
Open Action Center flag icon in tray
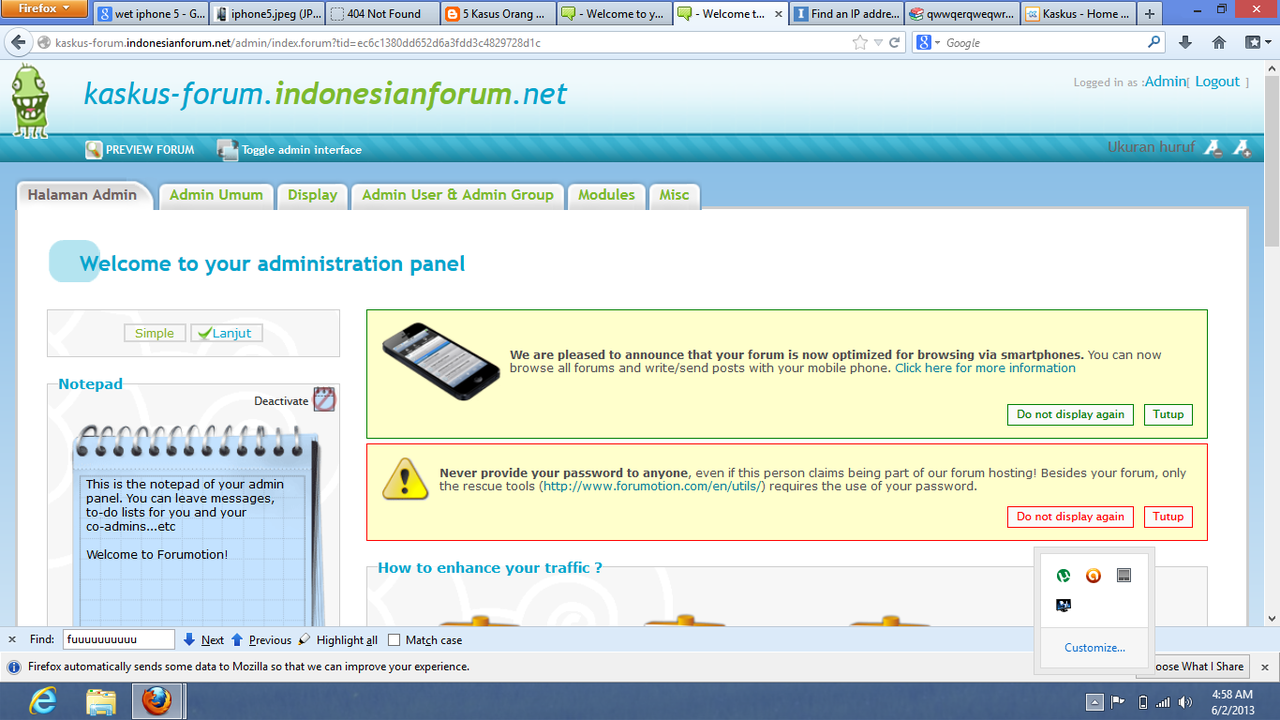1119,702
